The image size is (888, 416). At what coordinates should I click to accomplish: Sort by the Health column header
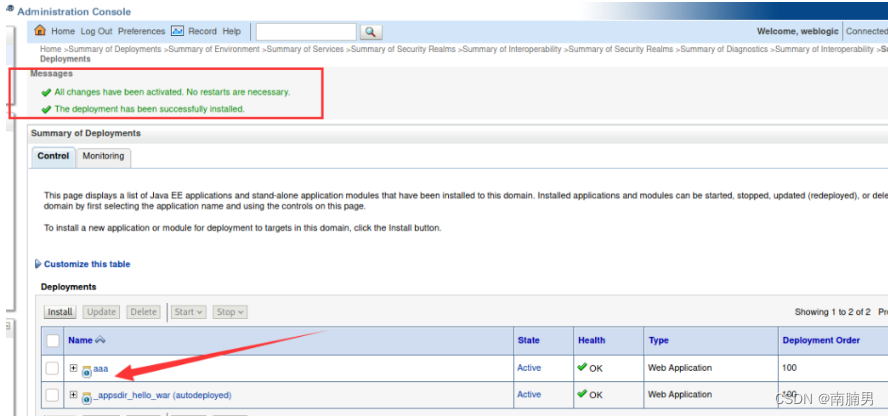(x=591, y=340)
